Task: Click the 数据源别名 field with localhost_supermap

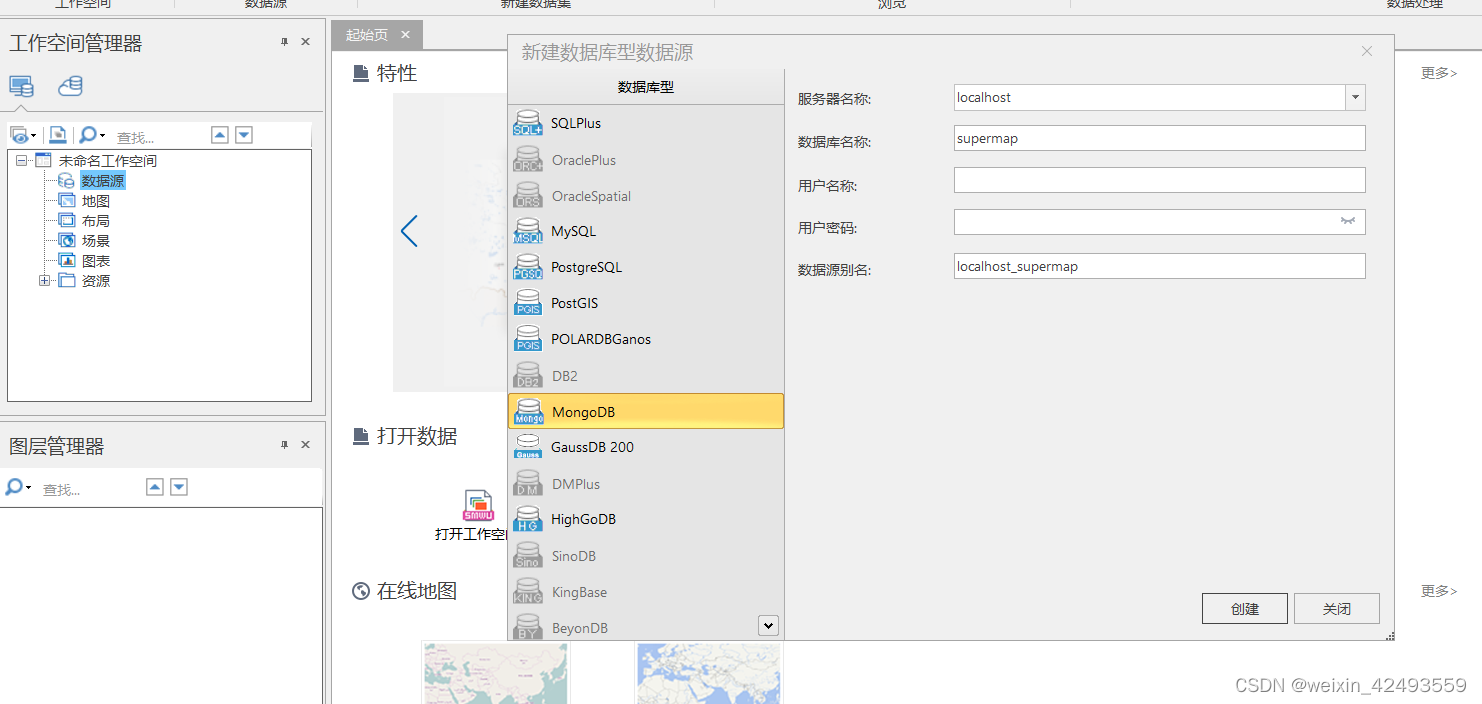Action: pos(1160,266)
